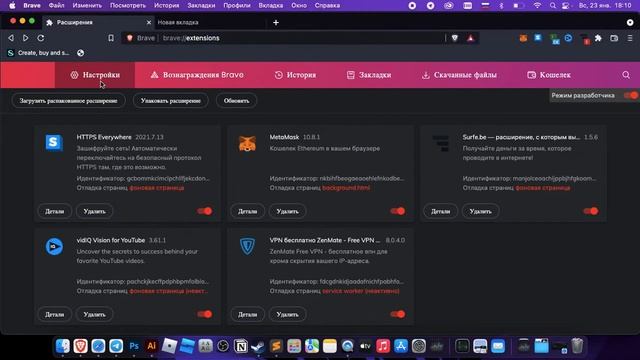Open the Файл menu in menu bar
Image resolution: width=640 pixels, height=360 pixels.
pos(56,6)
